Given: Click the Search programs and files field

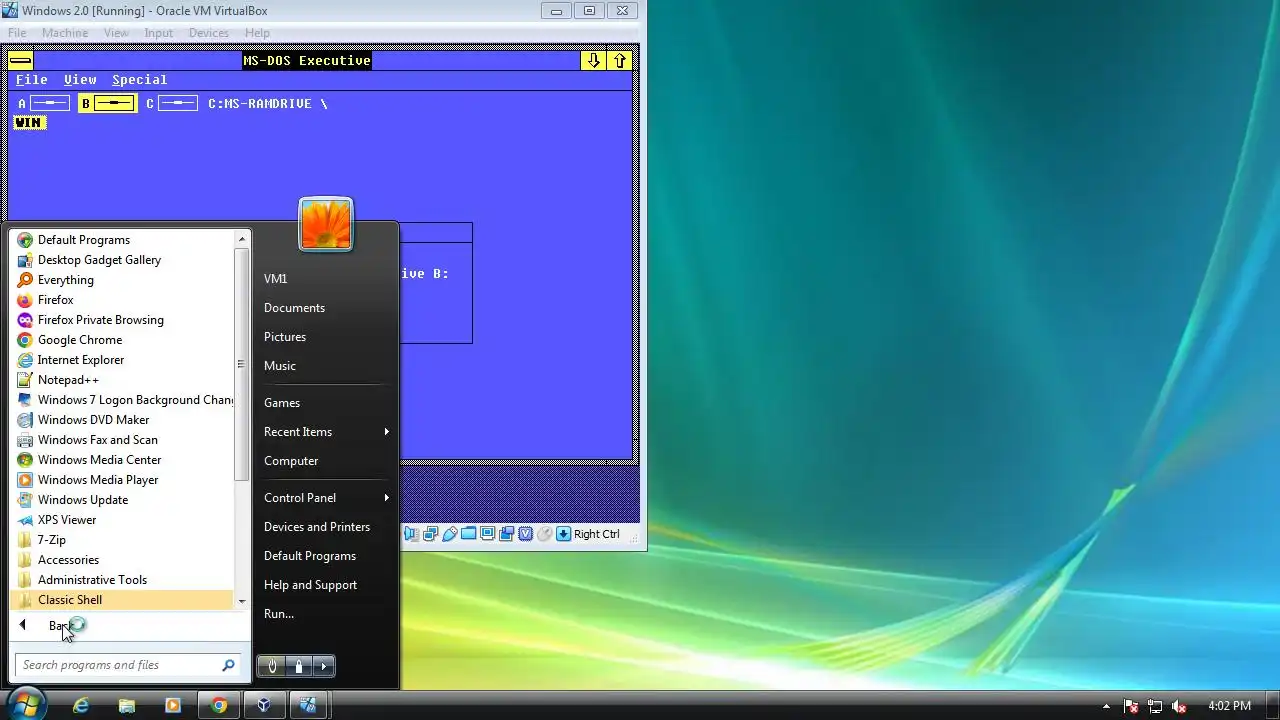Looking at the screenshot, I should tap(127, 665).
